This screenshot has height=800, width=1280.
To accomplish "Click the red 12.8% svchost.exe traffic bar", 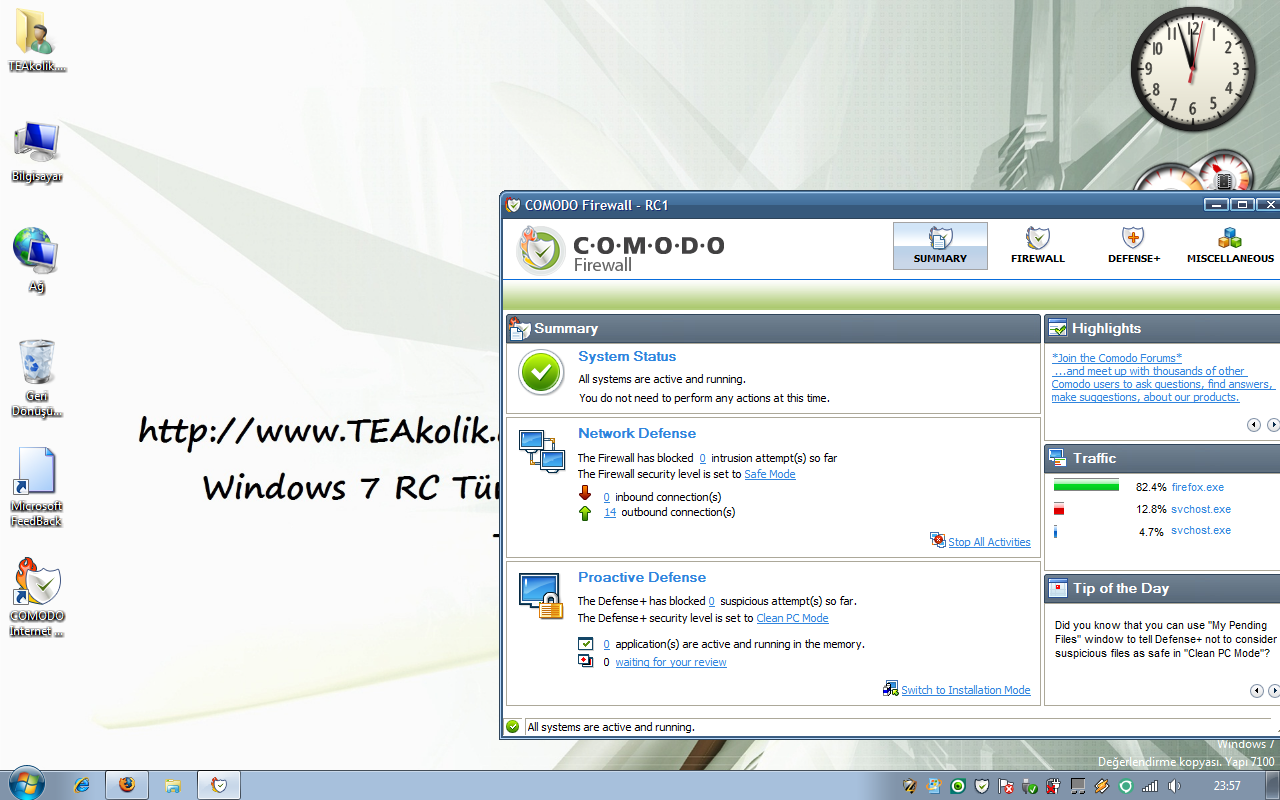I will coord(1059,509).
